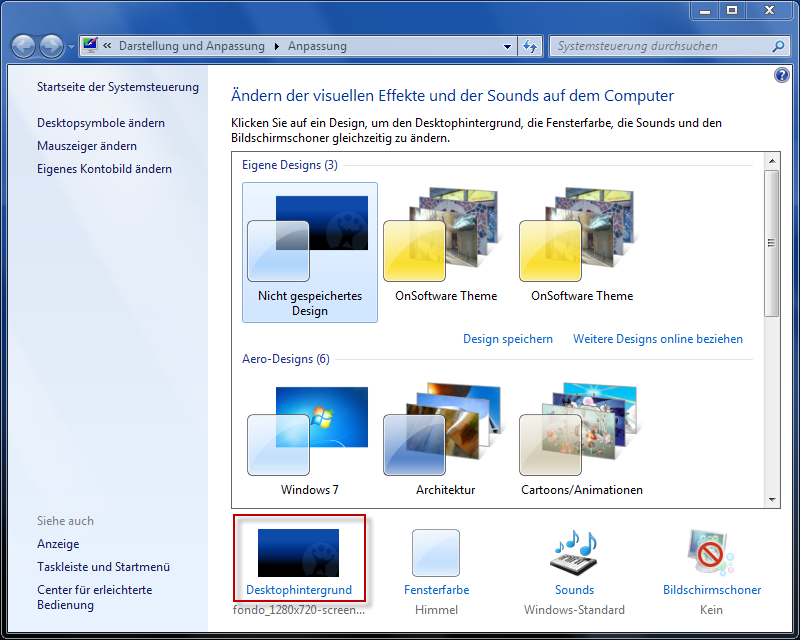Open the Desktophintergrund settings icon
The width and height of the screenshot is (800, 640).
tap(298, 553)
